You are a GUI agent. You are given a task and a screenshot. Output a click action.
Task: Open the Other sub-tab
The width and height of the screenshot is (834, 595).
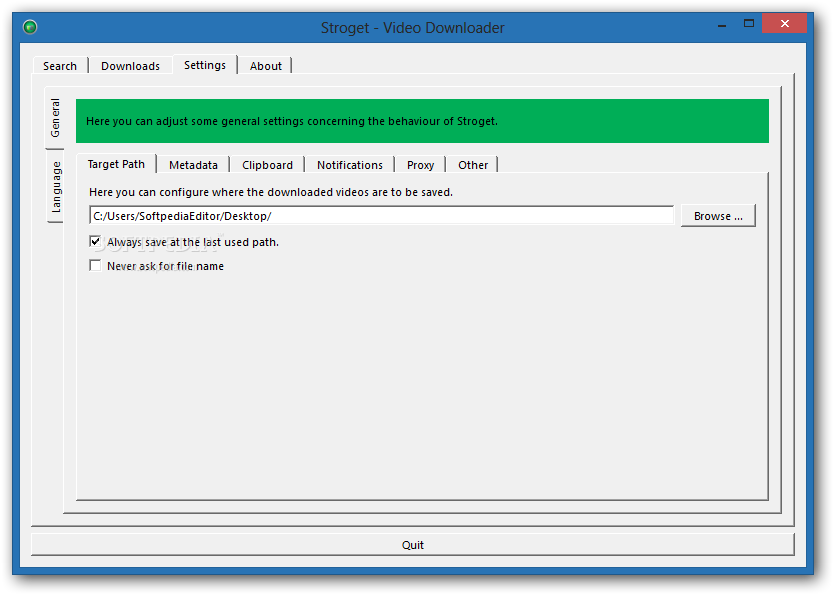473,165
